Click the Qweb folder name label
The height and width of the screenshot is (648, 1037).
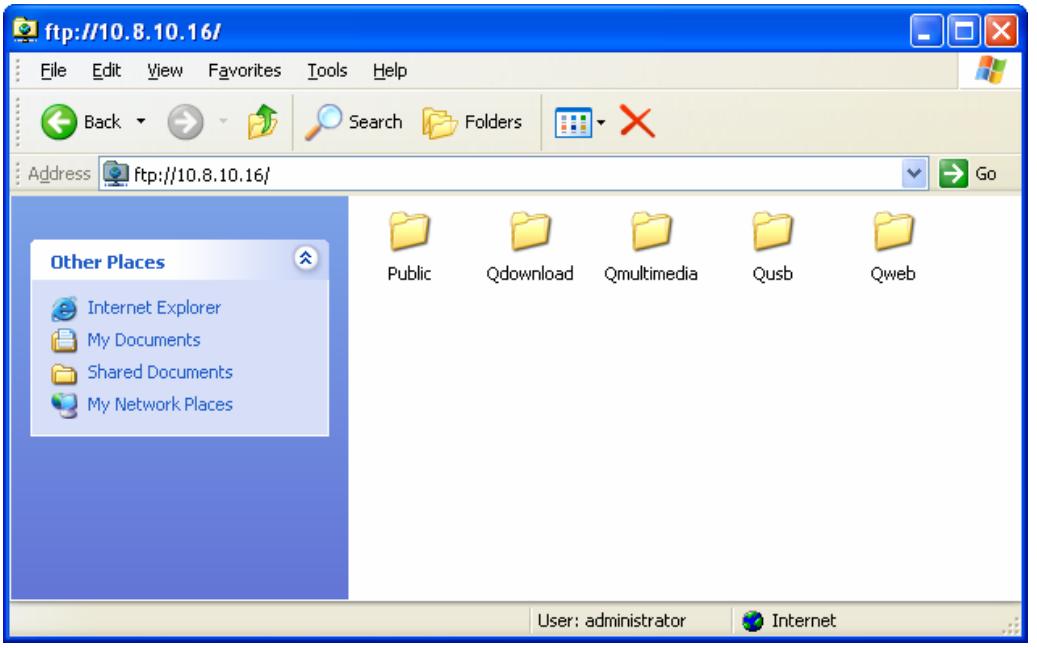coord(893,274)
